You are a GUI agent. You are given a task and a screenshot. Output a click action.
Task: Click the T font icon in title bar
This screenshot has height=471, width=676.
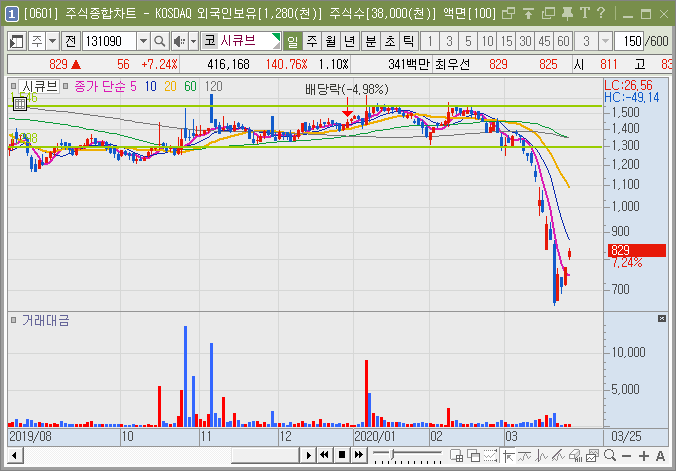(585, 14)
